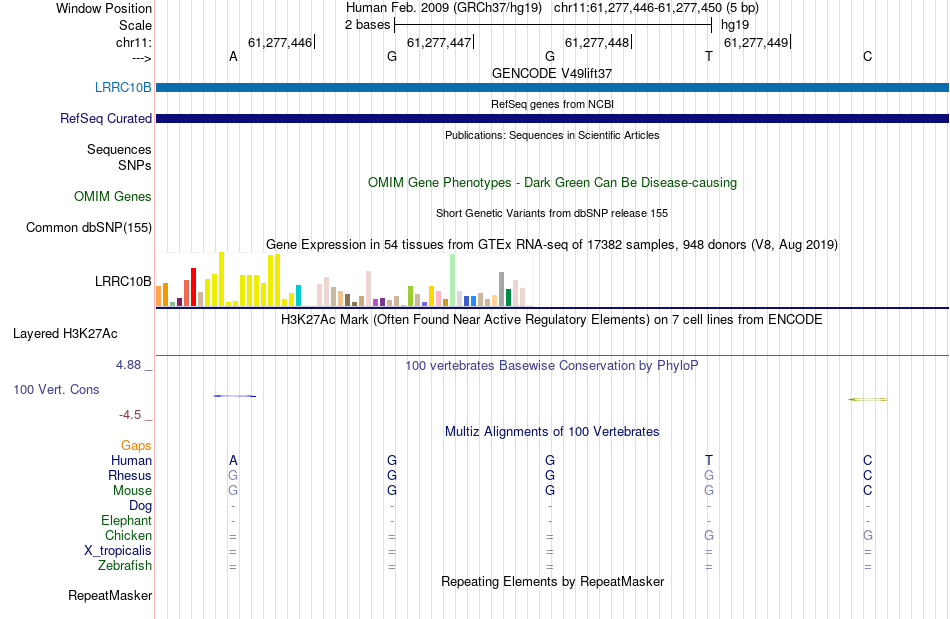950x619 pixels.
Task: Click the Mouse species label
Action: coord(132,491)
